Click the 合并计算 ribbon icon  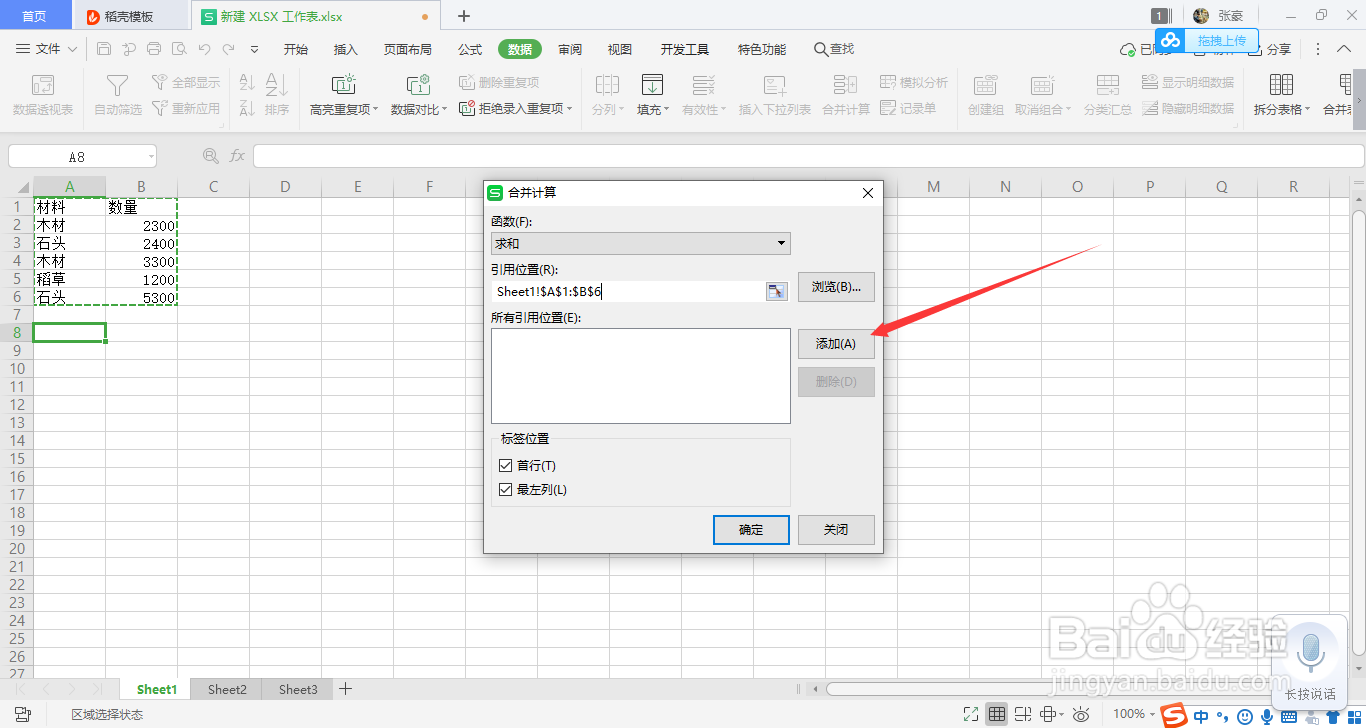coord(846,85)
